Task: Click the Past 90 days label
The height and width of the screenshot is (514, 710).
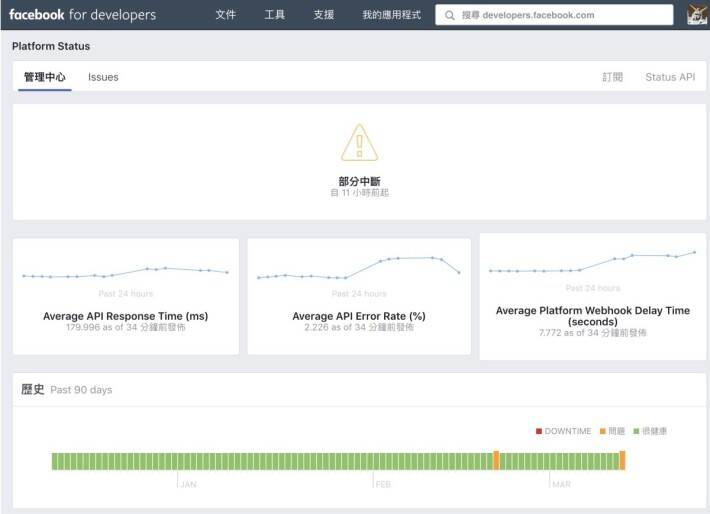Action: tap(81, 390)
